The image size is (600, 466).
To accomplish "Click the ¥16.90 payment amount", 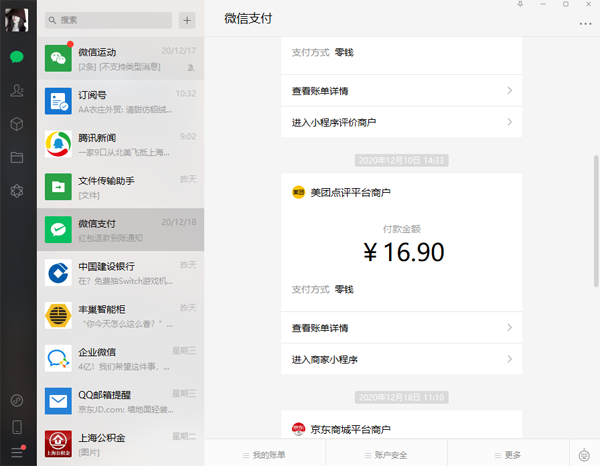I will (403, 252).
